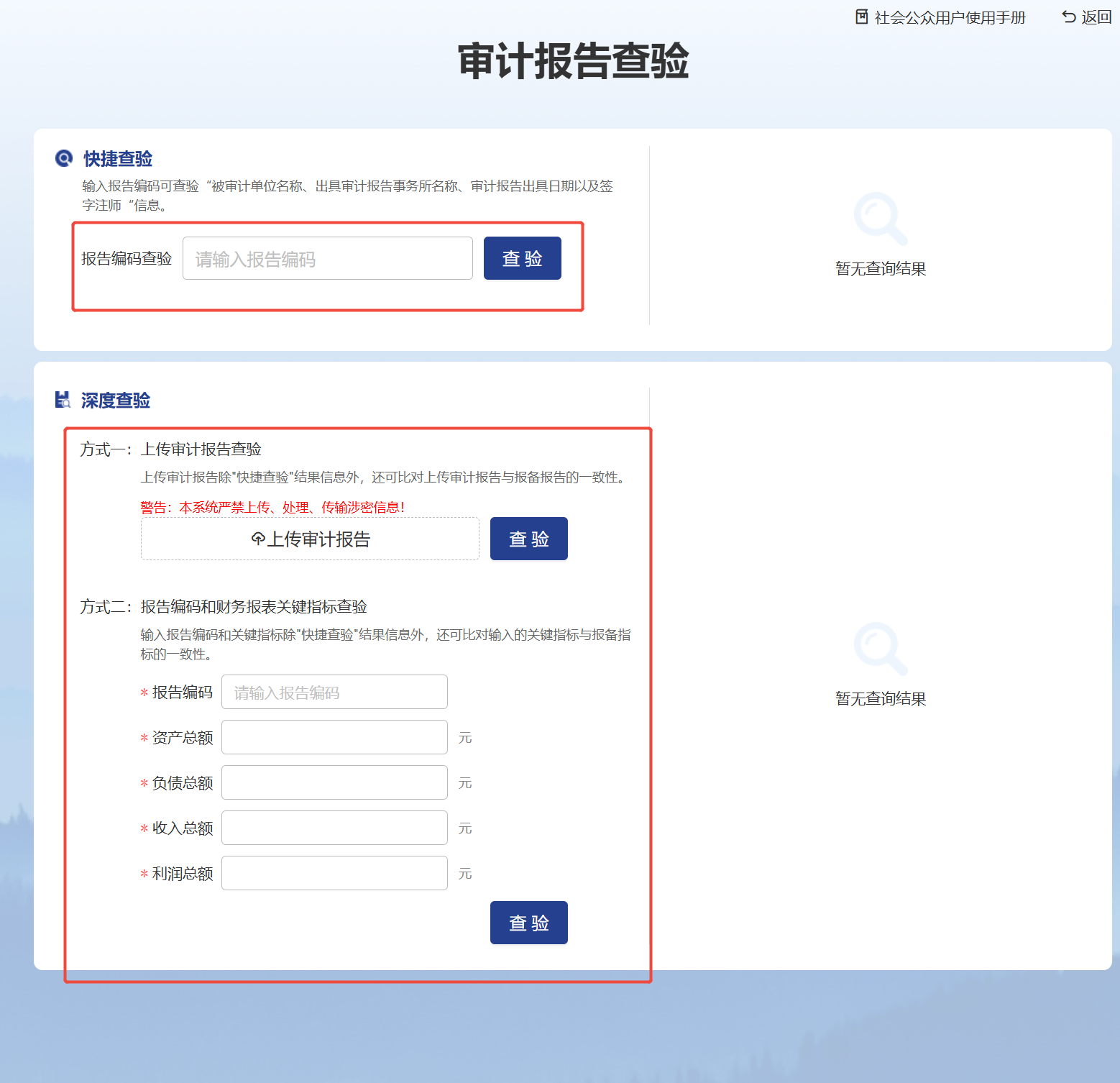Select the 收入总额 input field
Viewport: 1120px width, 1083px height.
click(x=334, y=828)
